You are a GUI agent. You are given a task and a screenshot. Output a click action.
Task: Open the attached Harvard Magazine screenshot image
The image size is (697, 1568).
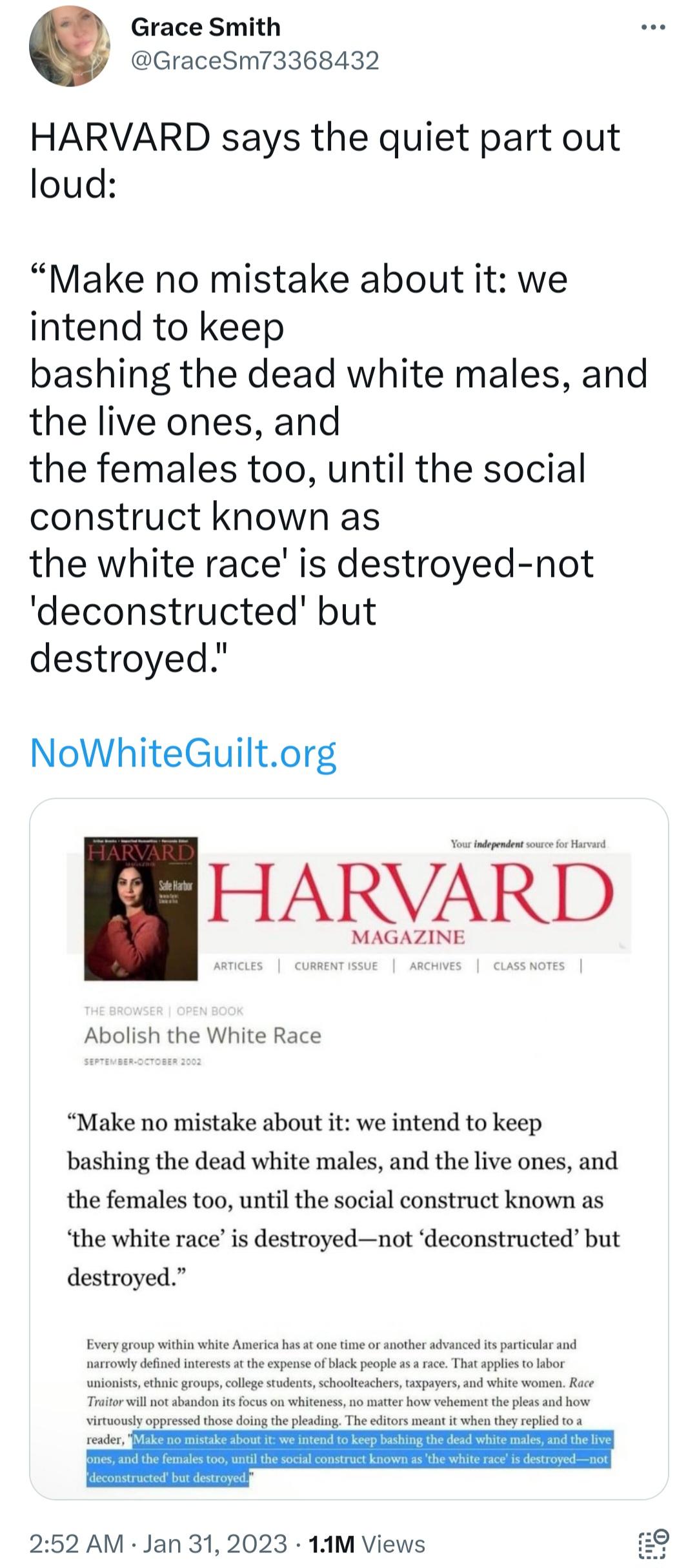click(348, 1149)
